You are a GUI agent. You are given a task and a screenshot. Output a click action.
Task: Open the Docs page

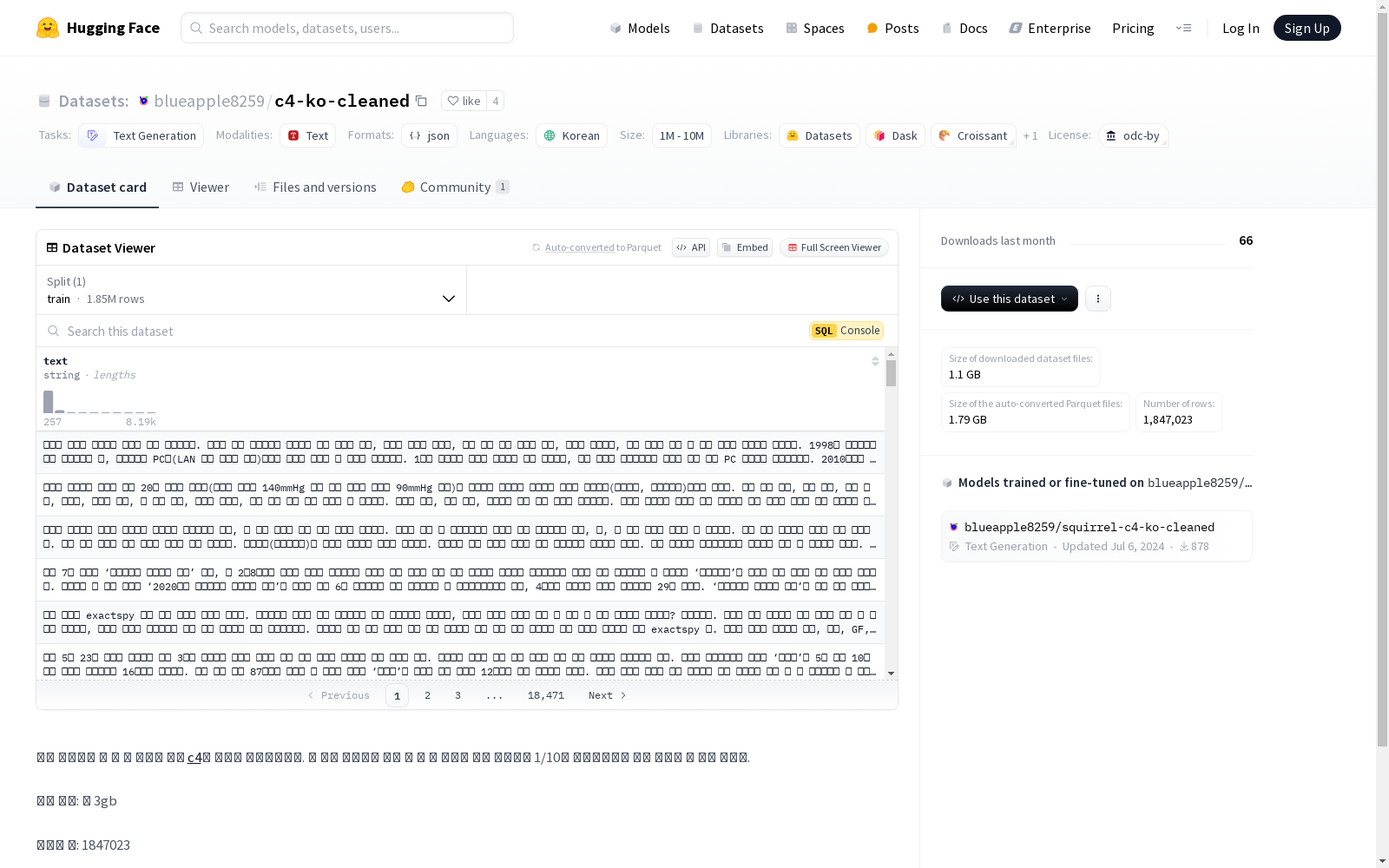(964, 28)
